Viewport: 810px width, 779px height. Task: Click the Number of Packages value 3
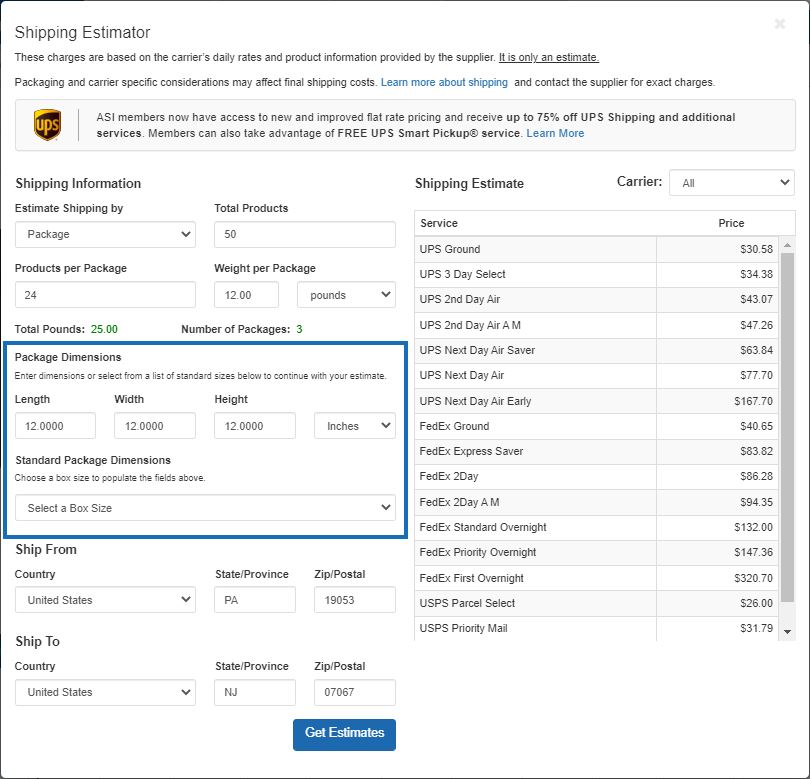click(299, 330)
